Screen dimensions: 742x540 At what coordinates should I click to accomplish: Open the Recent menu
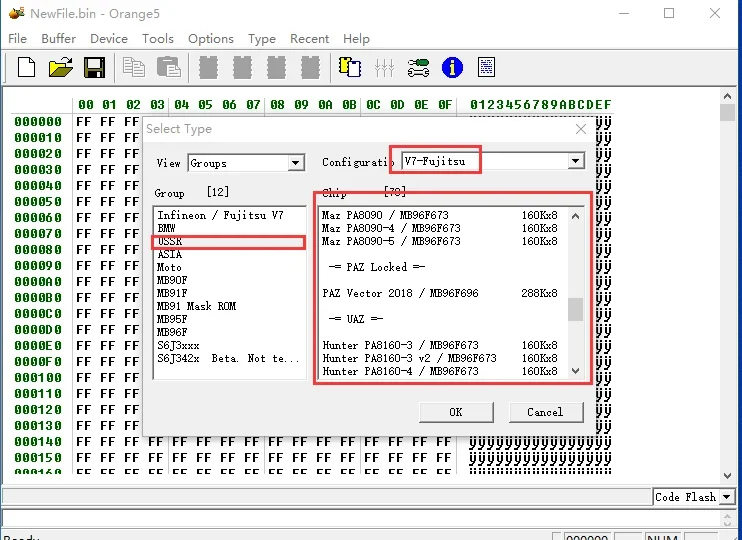tap(309, 39)
